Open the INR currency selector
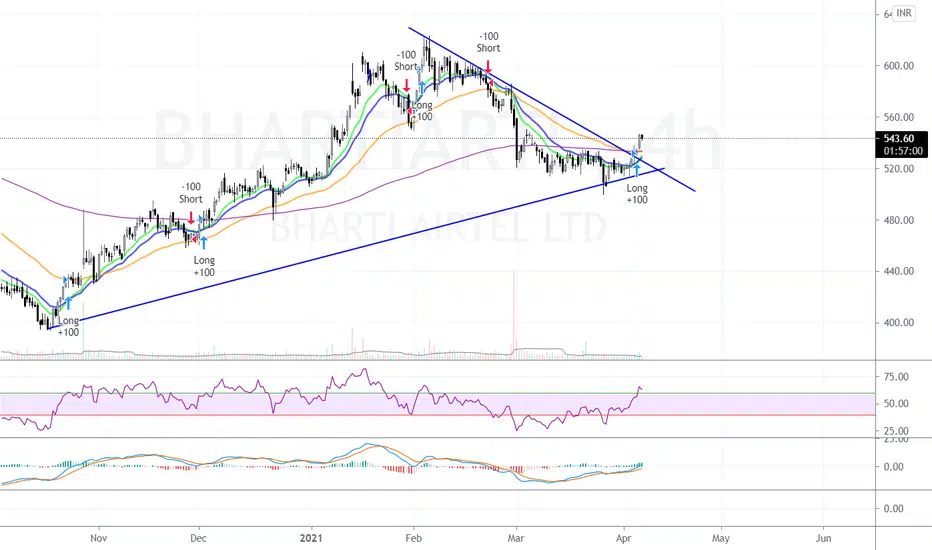This screenshot has height=550, width=932. point(904,13)
